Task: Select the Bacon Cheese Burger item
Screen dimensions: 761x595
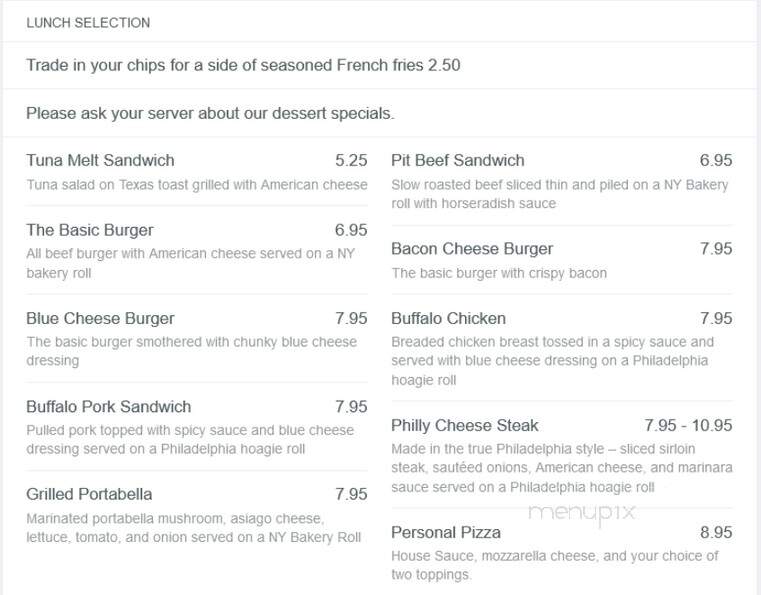Action: click(472, 248)
